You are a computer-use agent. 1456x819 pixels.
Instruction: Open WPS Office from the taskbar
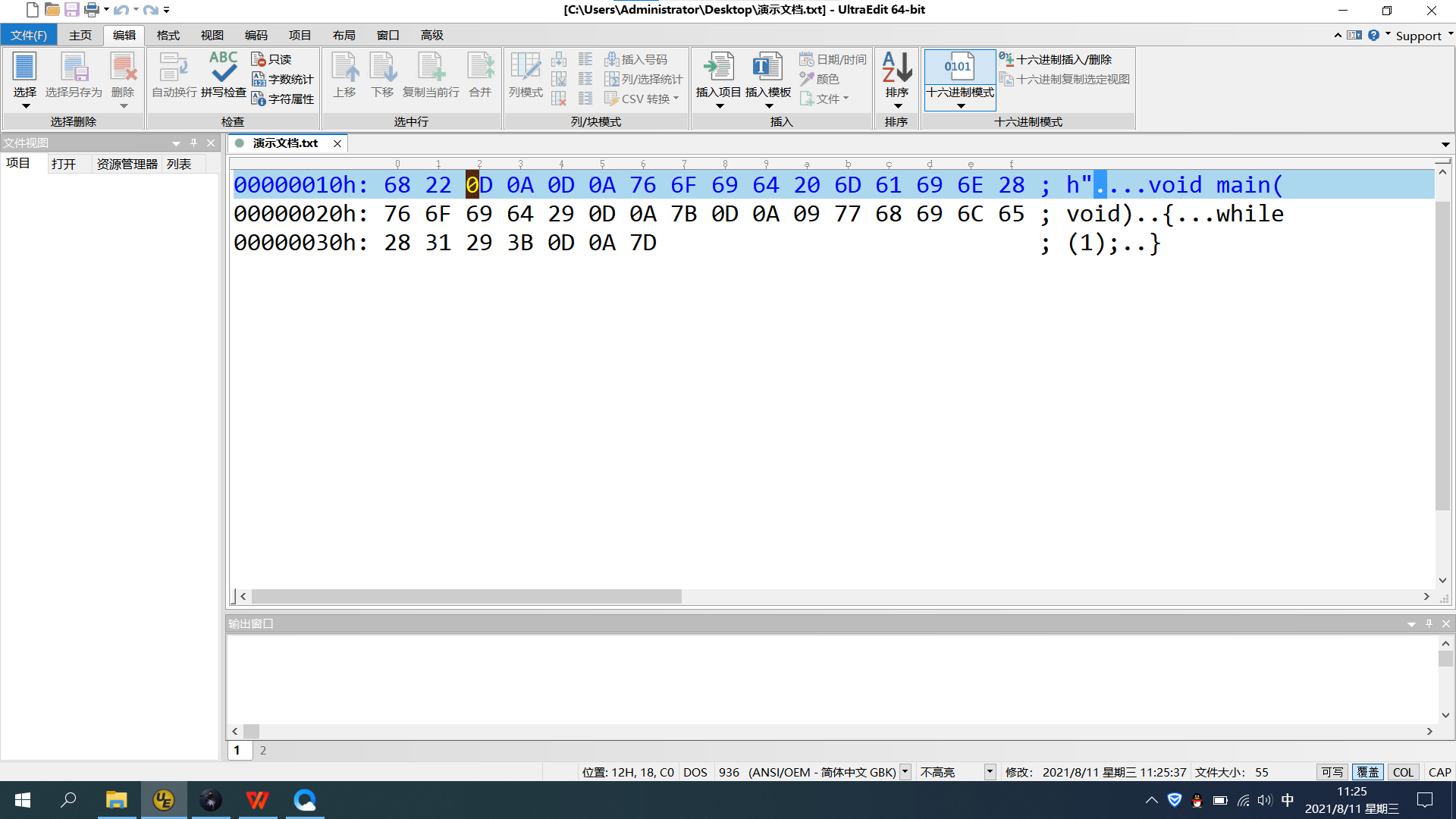[x=258, y=800]
